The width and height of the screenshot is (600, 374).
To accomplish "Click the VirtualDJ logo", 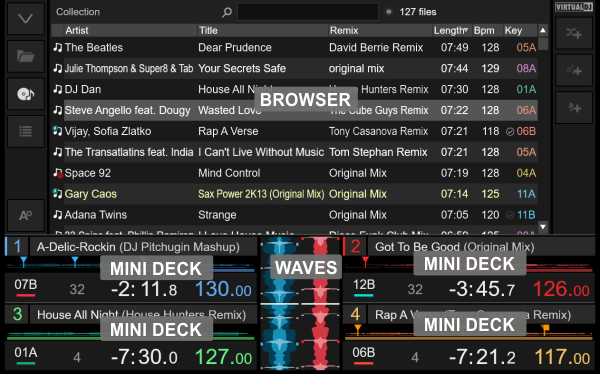I will pyautogui.click(x=574, y=7).
